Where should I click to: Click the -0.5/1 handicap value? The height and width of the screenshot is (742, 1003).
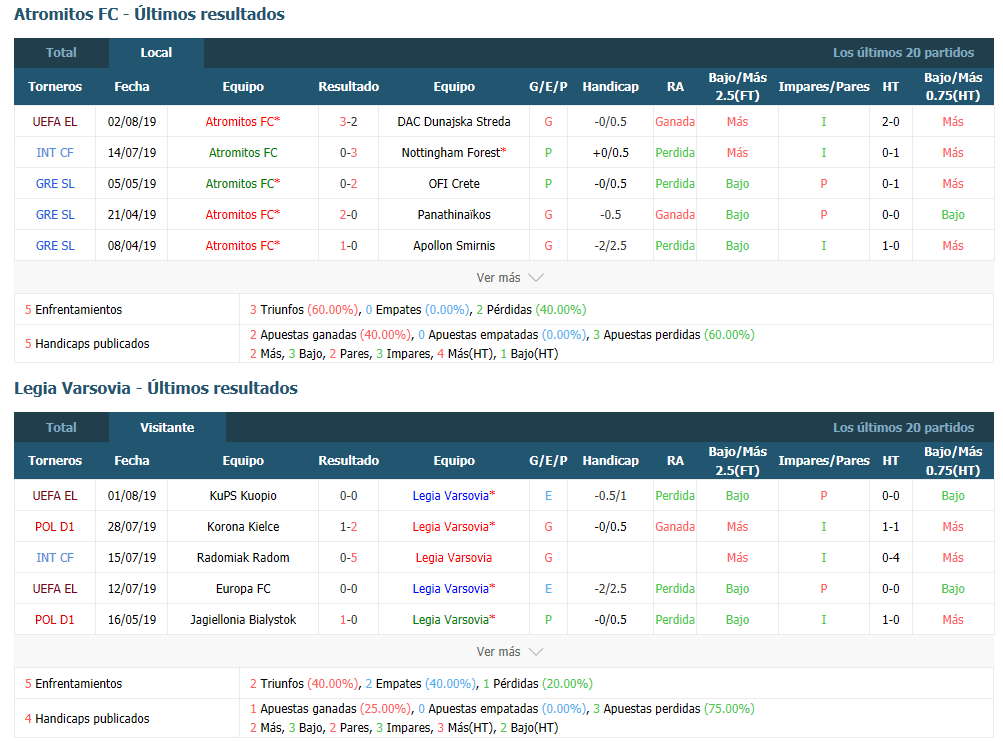(x=611, y=496)
